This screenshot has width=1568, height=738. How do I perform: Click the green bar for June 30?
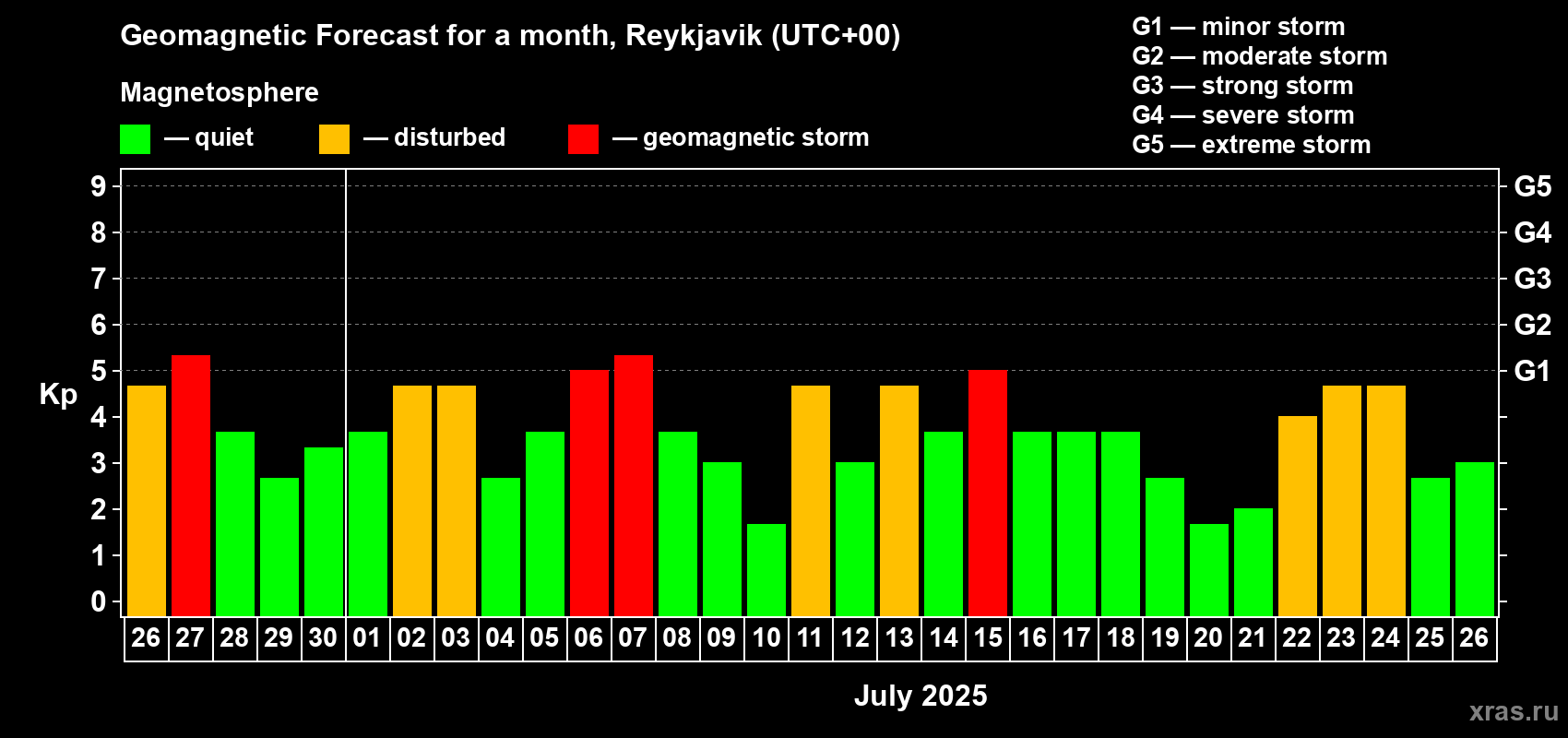click(324, 531)
